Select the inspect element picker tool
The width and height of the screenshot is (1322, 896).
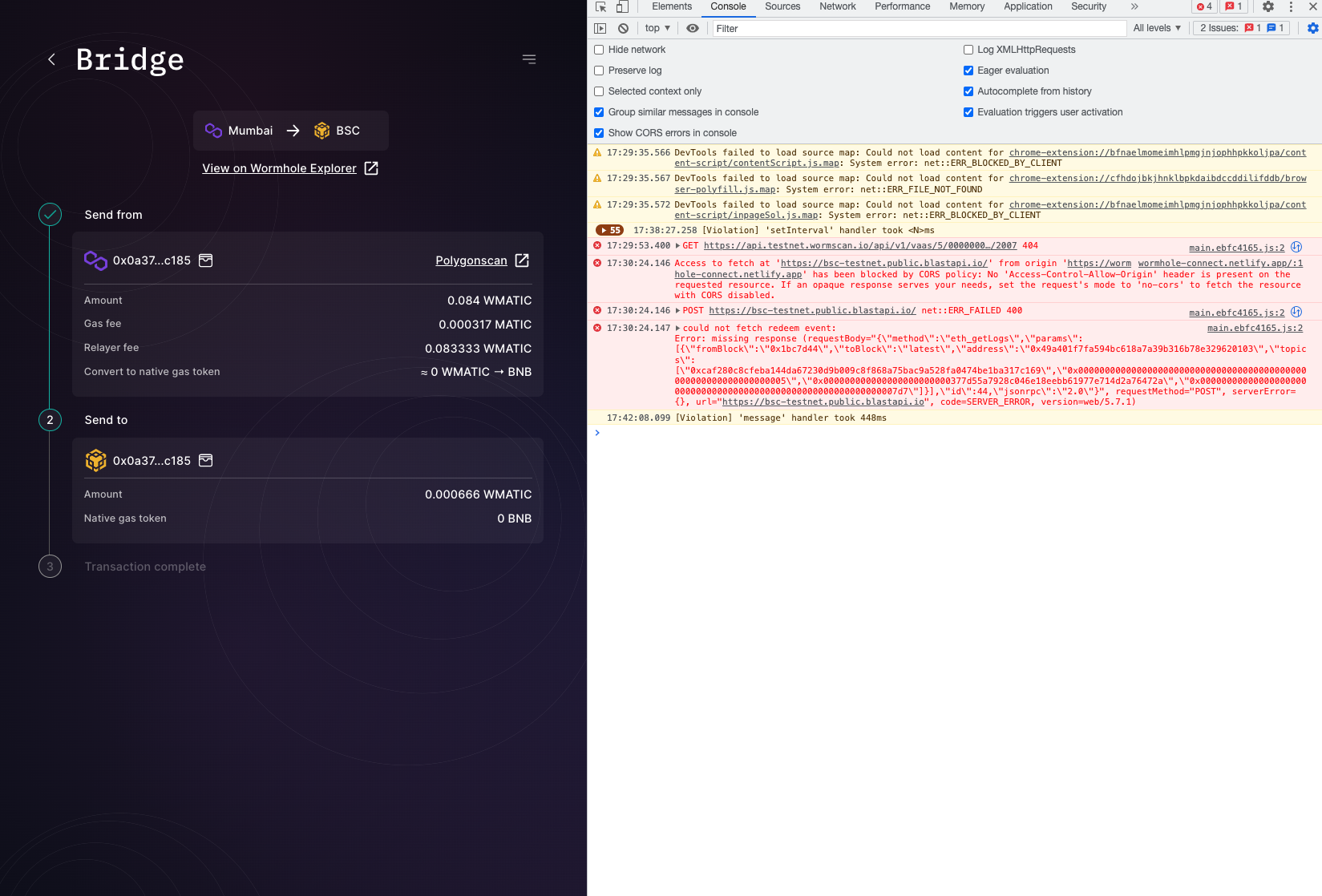600,6
